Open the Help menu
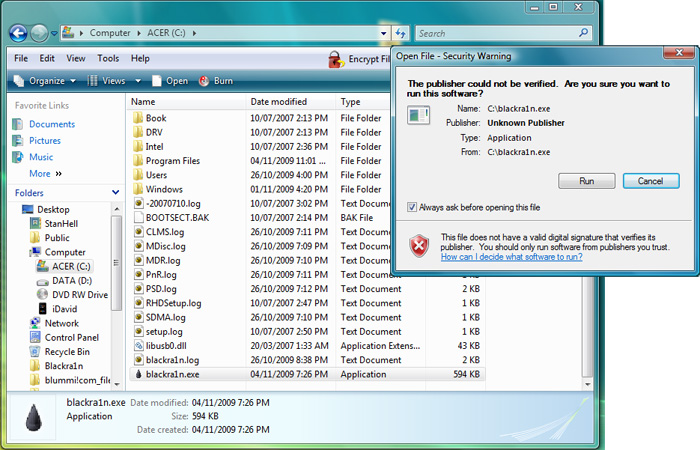This screenshot has width=700, height=450. (140, 58)
